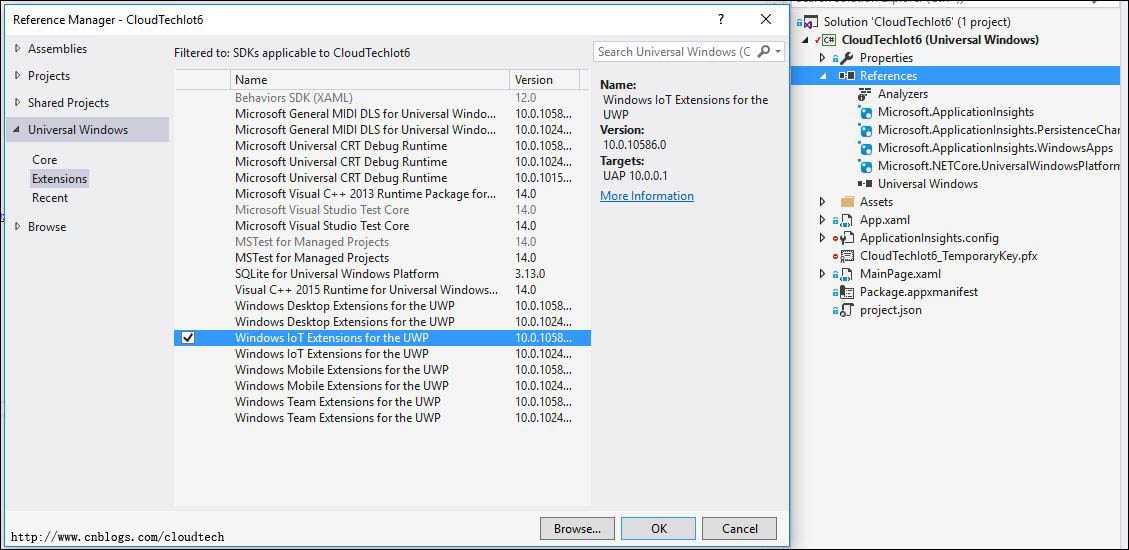The width and height of the screenshot is (1129, 550).
Task: Select Windows Desktop Extensions version 10.0.1058
Action: [382, 305]
